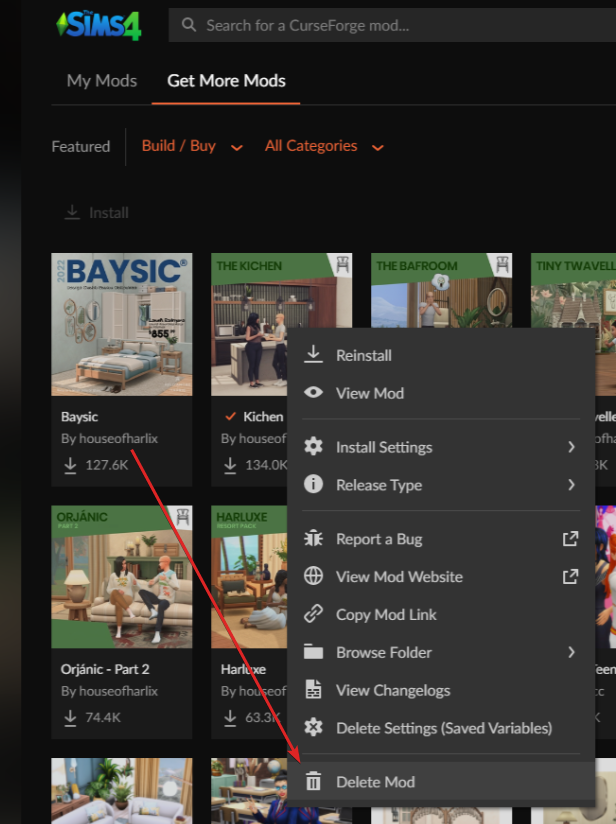
Task: Choose Delete Settings (Saved Variables)
Action: (443, 728)
